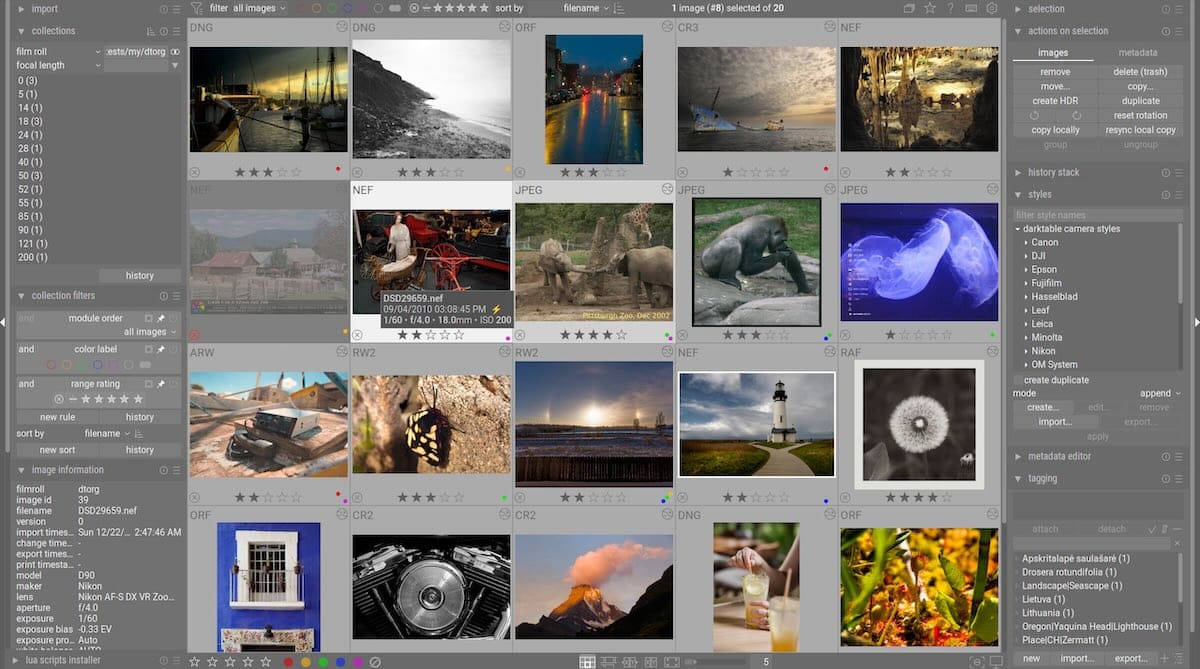
Task: Clear color labels icon in bottom bar
Action: pyautogui.click(x=375, y=661)
